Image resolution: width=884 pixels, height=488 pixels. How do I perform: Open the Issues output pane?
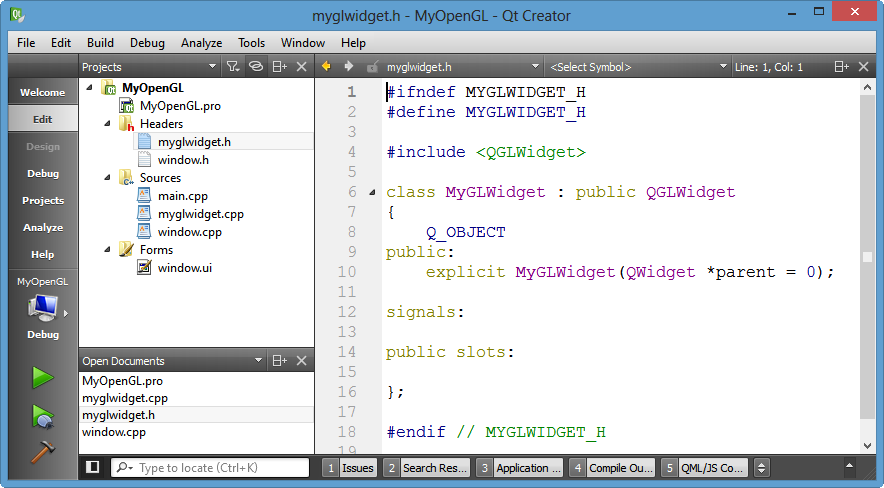tap(350, 468)
